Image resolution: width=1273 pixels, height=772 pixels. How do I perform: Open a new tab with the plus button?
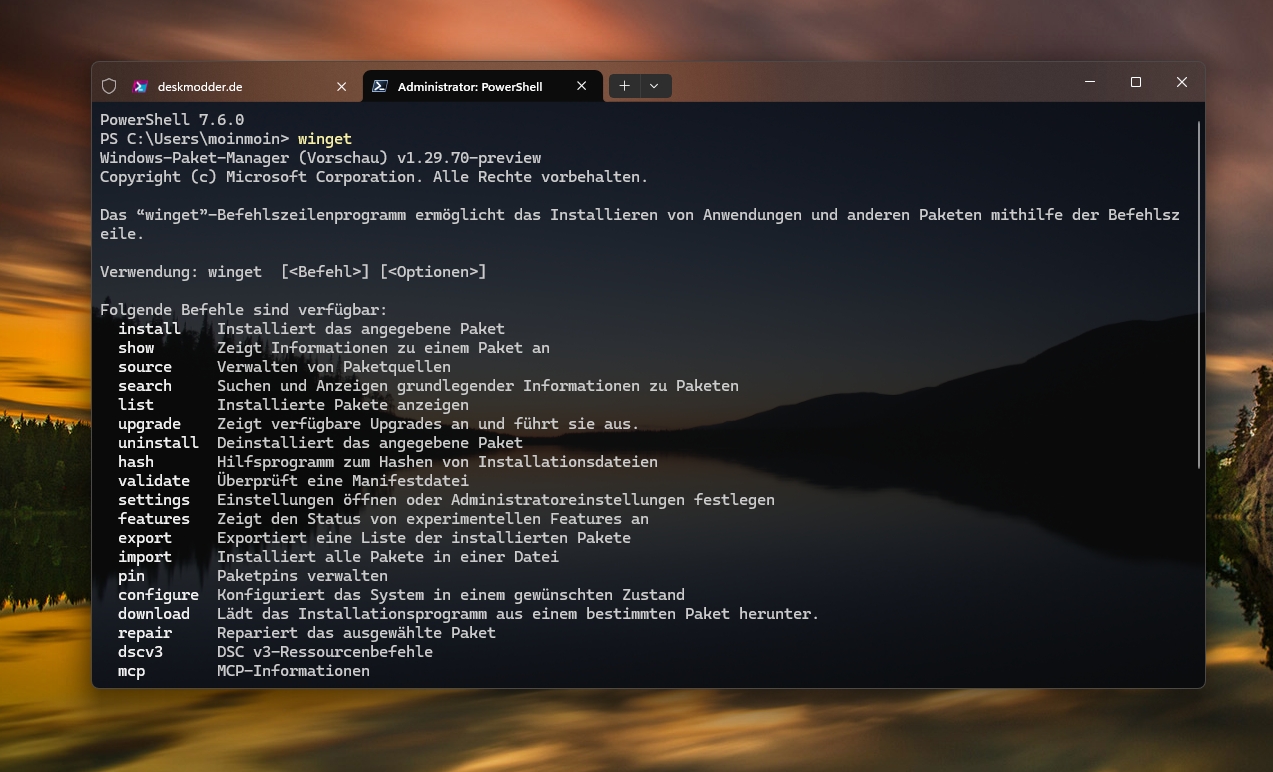624,86
